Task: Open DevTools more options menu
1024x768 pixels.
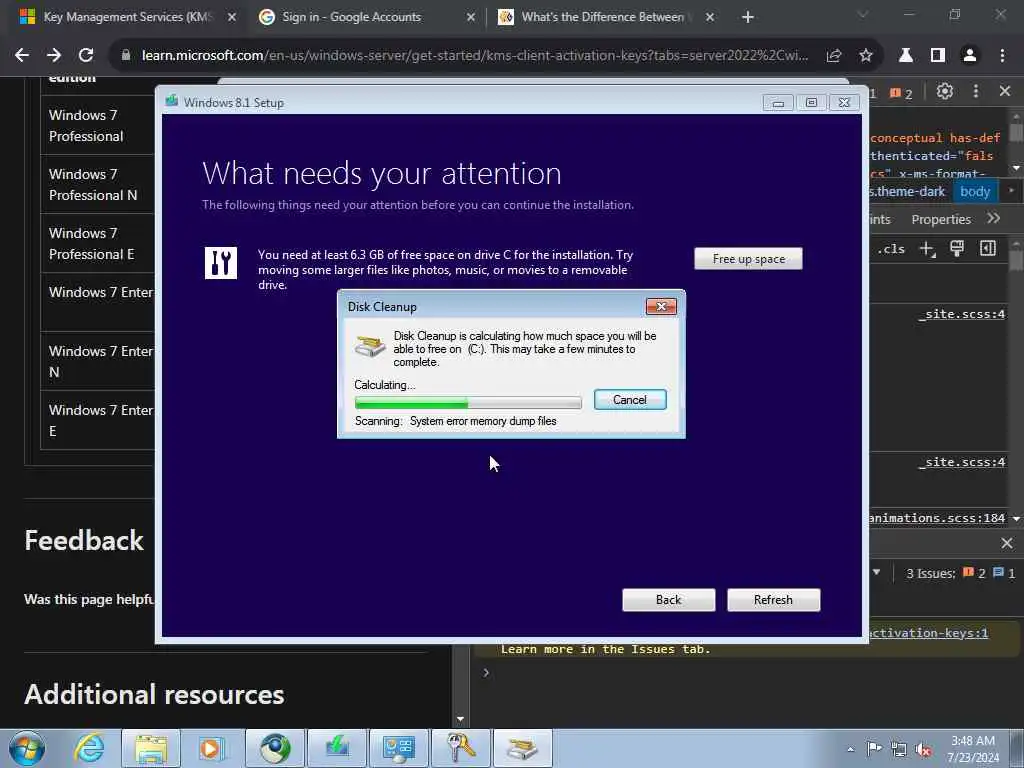Action: [976, 91]
